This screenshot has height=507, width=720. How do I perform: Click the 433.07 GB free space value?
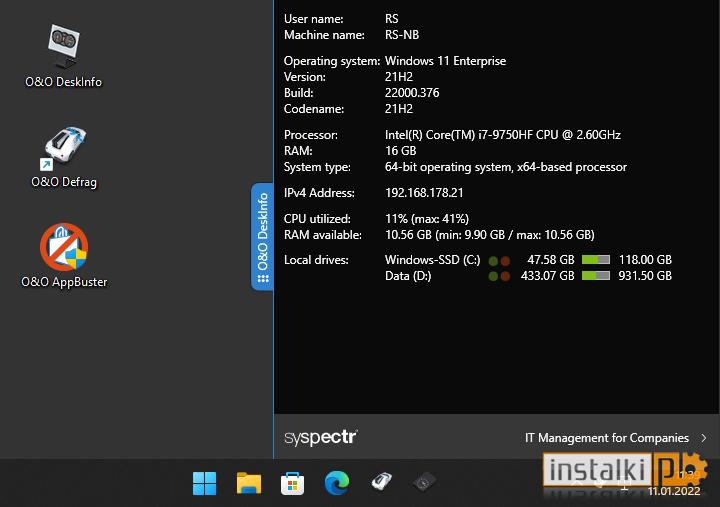547,276
